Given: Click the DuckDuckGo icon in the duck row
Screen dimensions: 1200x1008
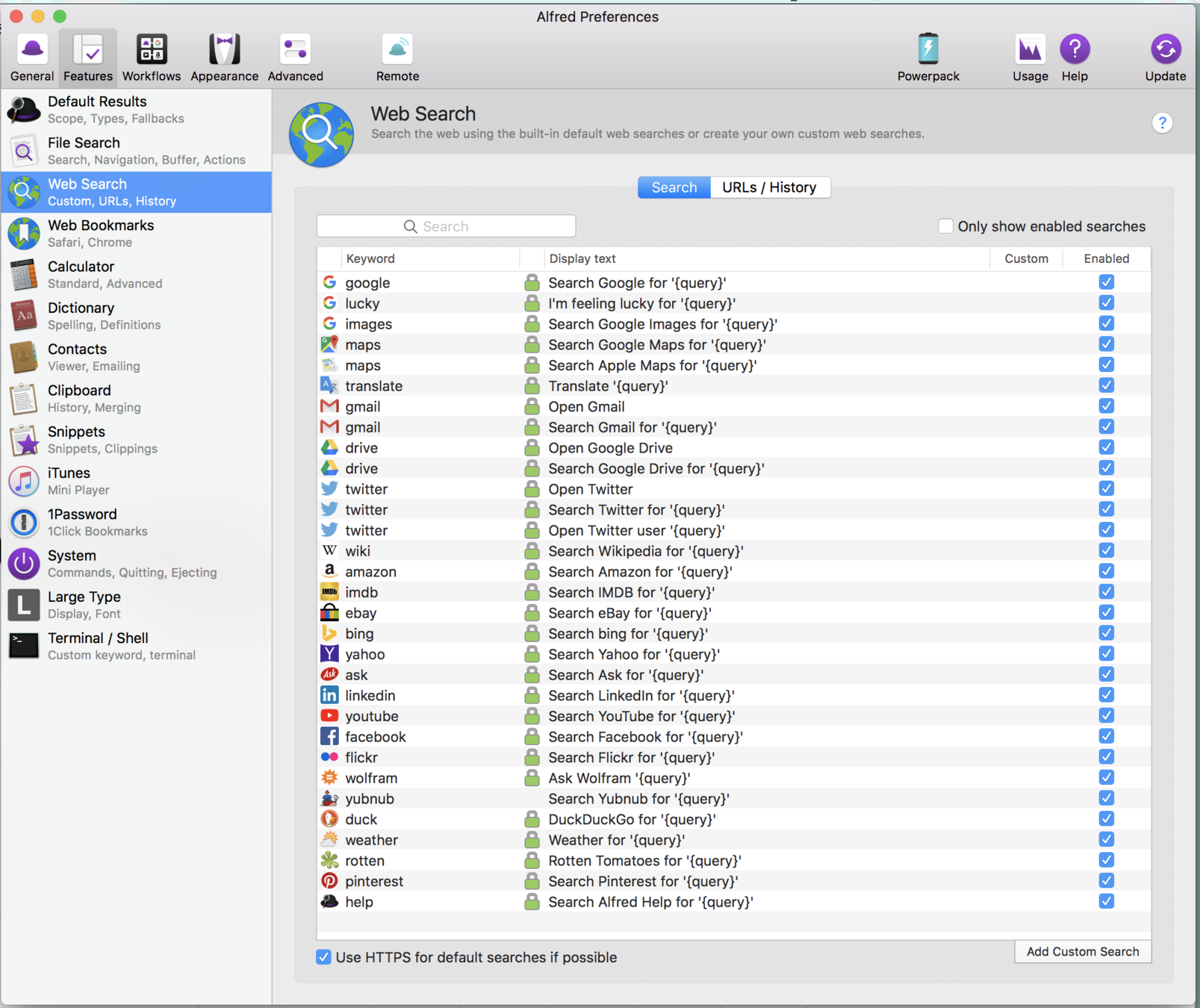Looking at the screenshot, I should pyautogui.click(x=329, y=819).
